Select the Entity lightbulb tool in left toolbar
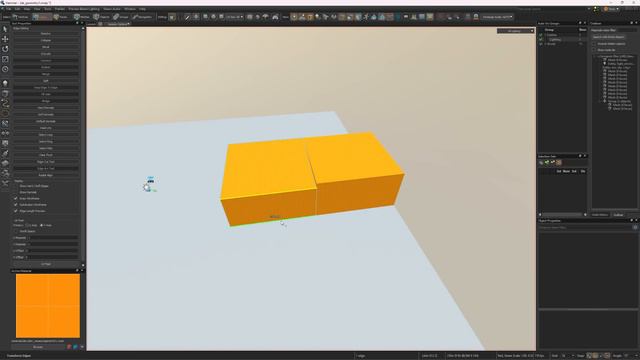The height and width of the screenshot is (360, 640). (5, 83)
